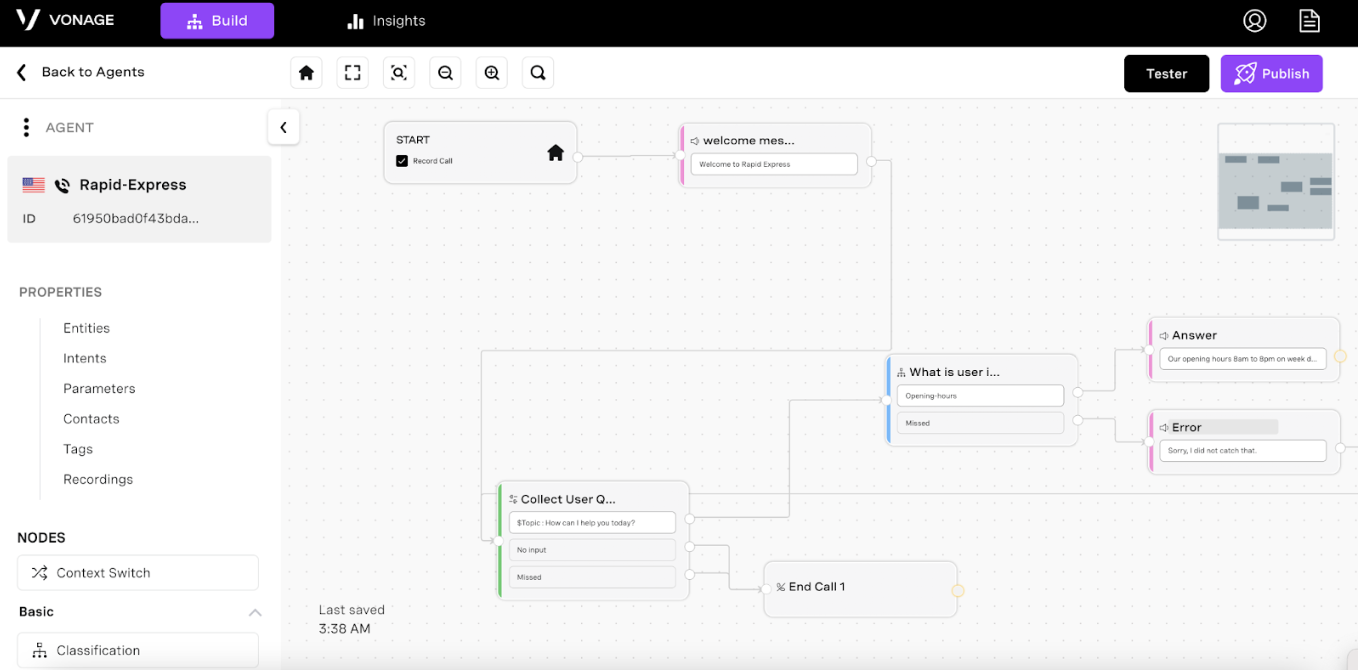This screenshot has height=672, width=1358.
Task: Go back to Agents list
Action: pos(81,72)
